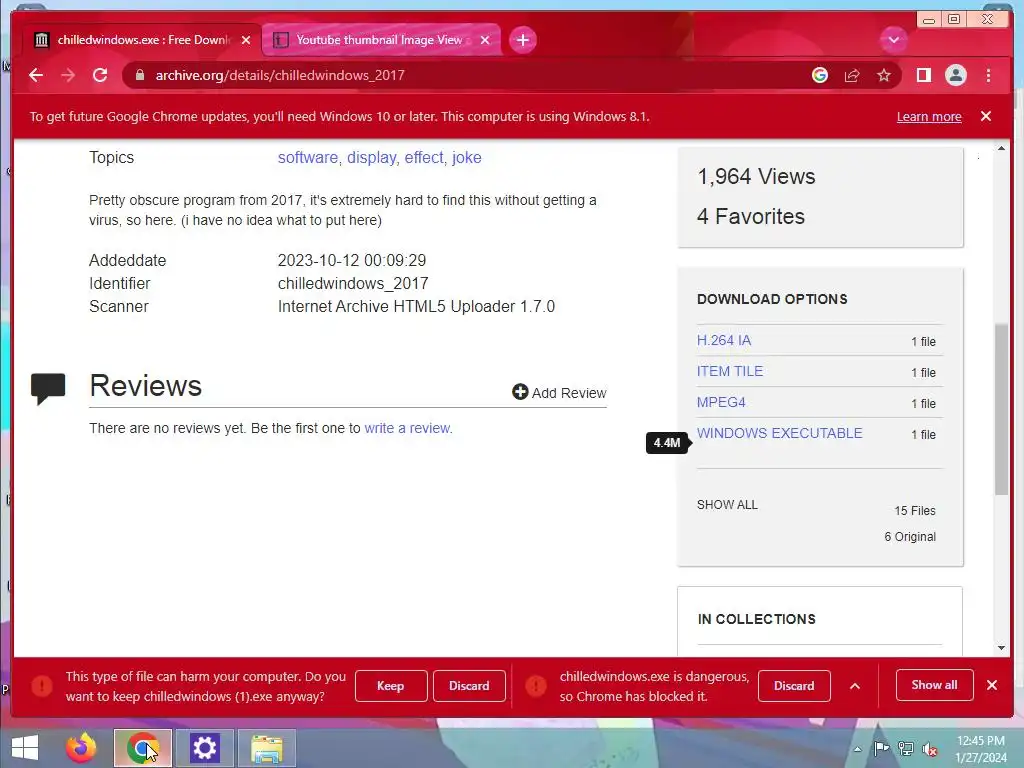Click the 15 Files text
This screenshot has height=768, width=1024.
(915, 511)
